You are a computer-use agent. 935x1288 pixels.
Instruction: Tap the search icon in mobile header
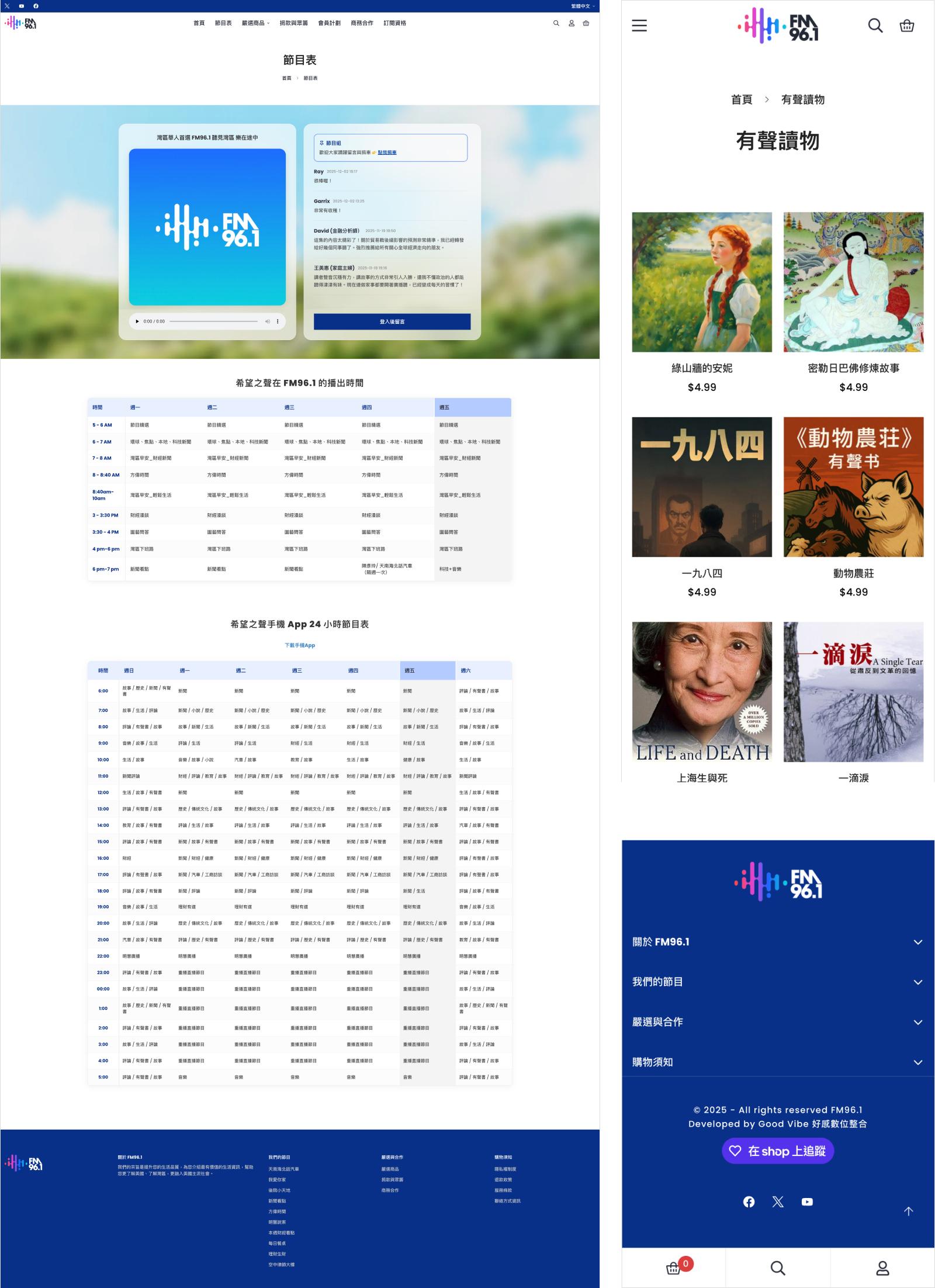[x=875, y=25]
